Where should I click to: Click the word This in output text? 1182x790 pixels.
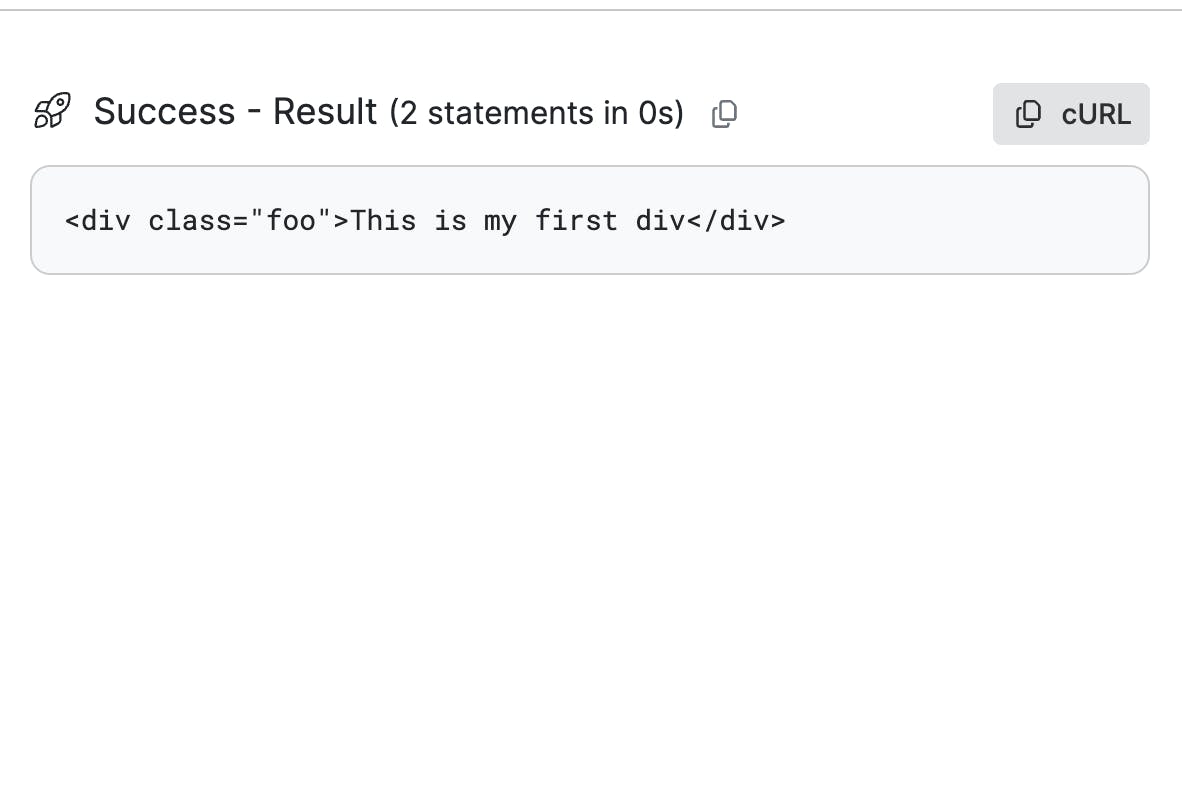pyautogui.click(x=383, y=221)
